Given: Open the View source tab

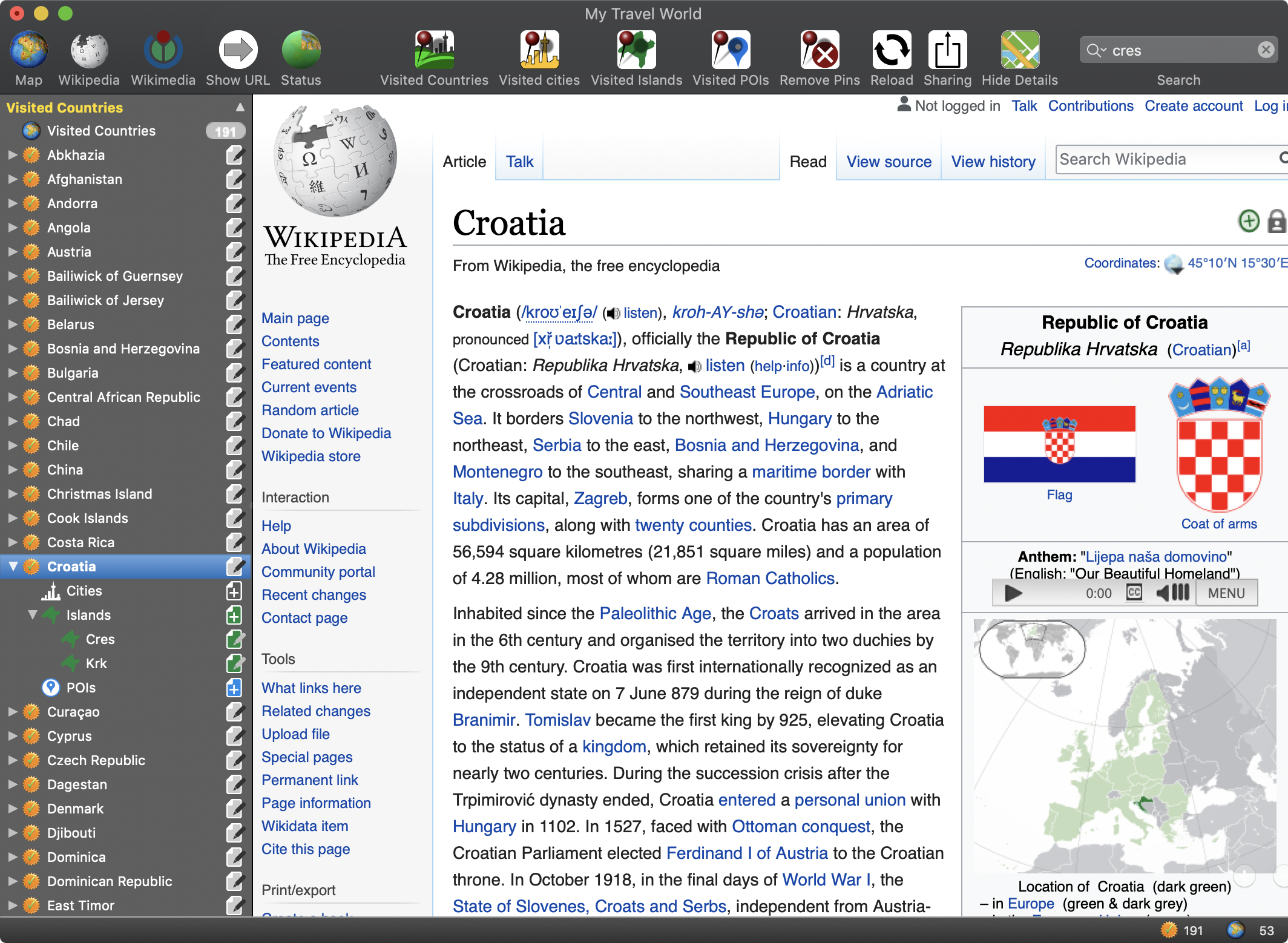Looking at the screenshot, I should tap(889, 162).
